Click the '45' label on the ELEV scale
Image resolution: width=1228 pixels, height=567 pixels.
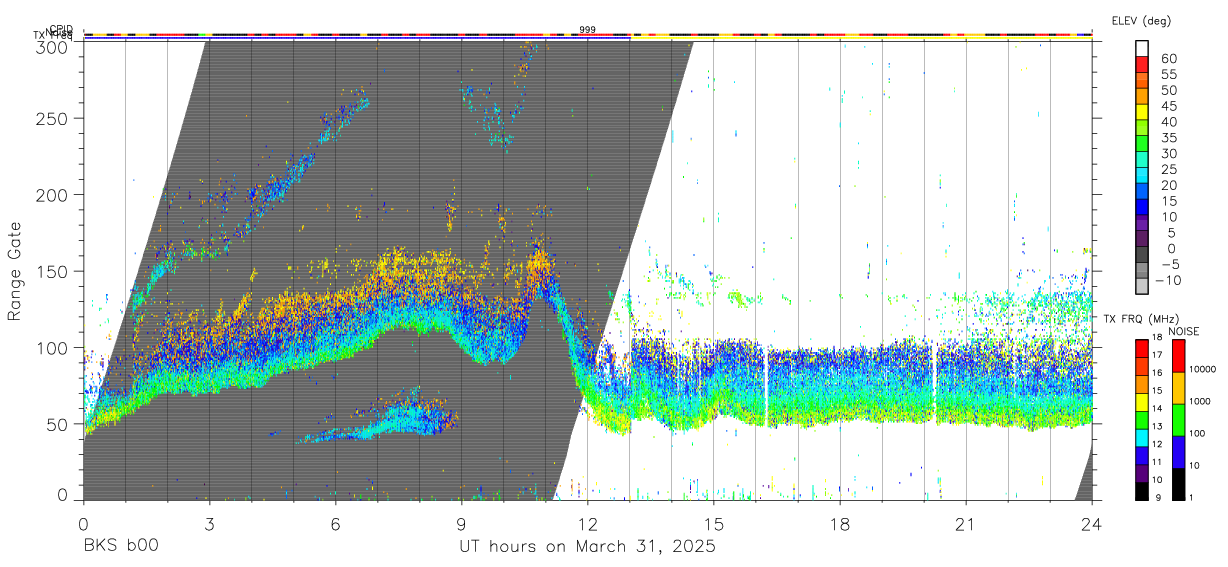pyautogui.click(x=1169, y=105)
